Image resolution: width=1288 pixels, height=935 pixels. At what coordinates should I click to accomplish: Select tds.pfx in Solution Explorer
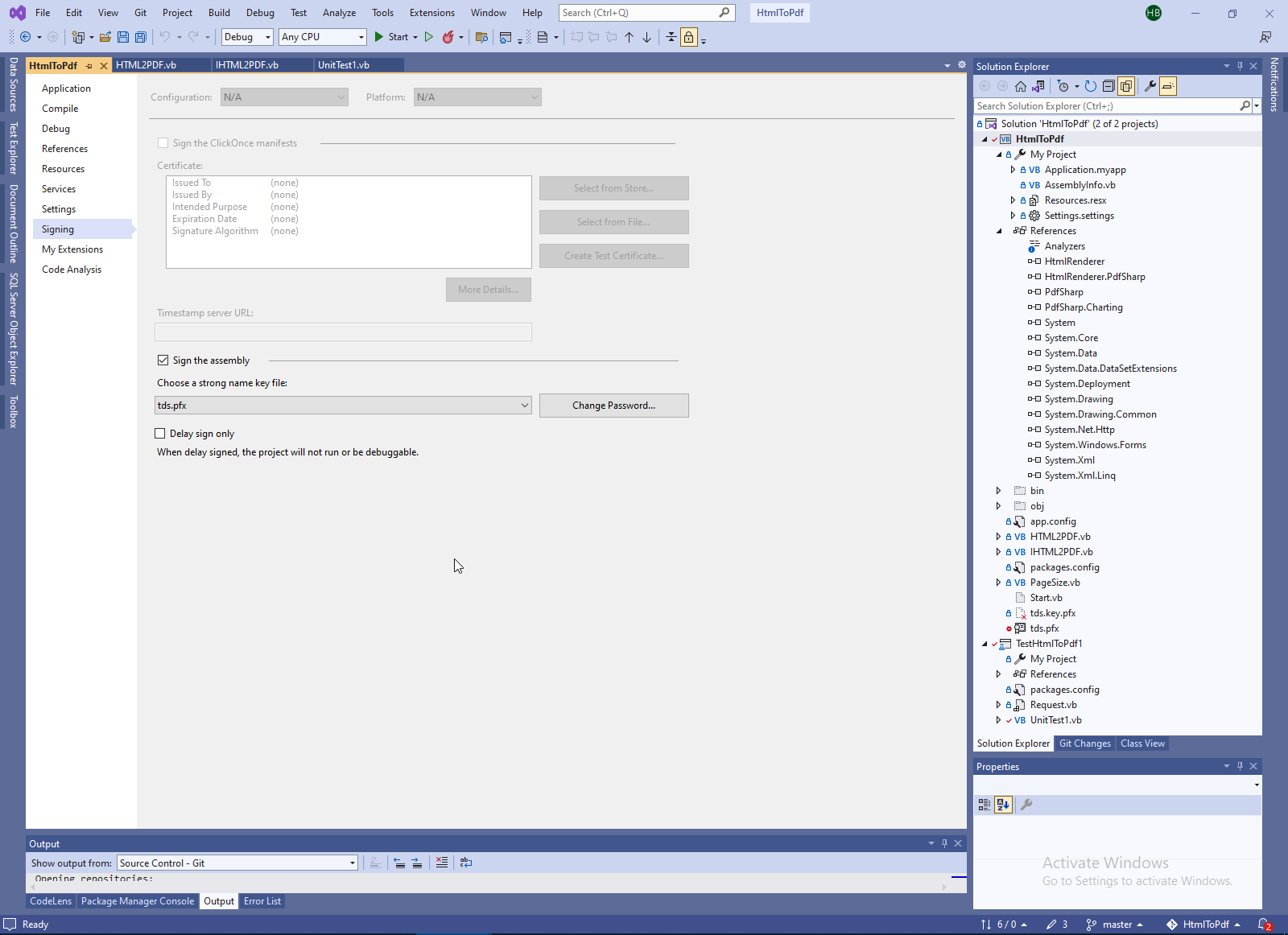(x=1044, y=628)
